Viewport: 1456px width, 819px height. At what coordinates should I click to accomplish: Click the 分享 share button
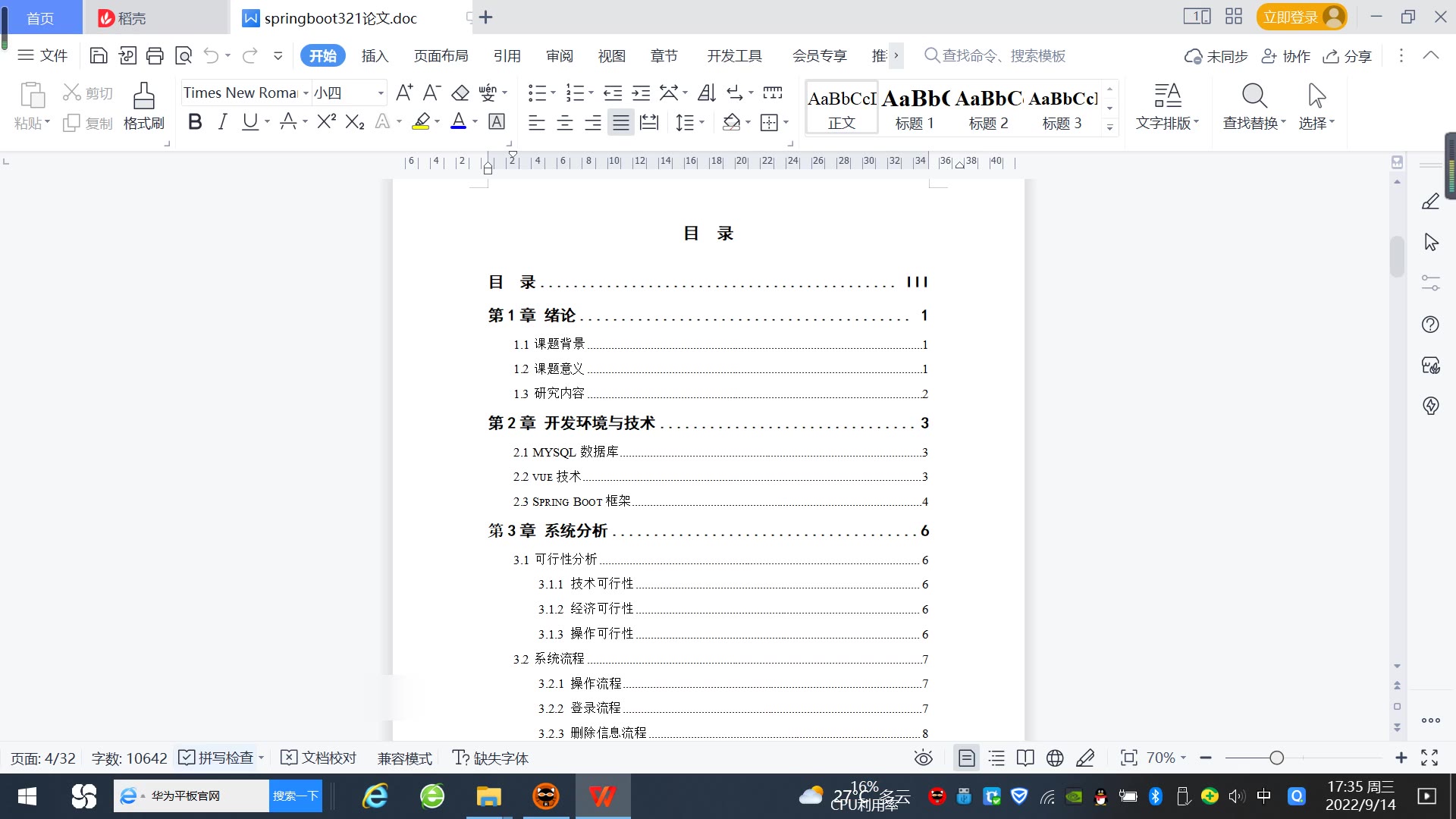pyautogui.click(x=1348, y=56)
